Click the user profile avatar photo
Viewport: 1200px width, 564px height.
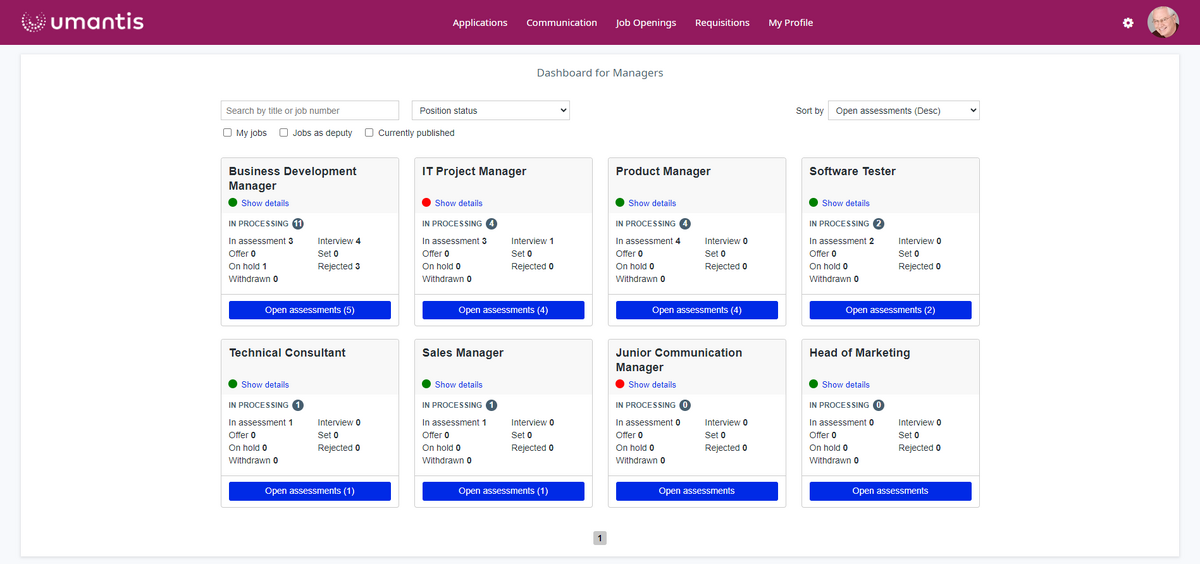[1163, 22]
